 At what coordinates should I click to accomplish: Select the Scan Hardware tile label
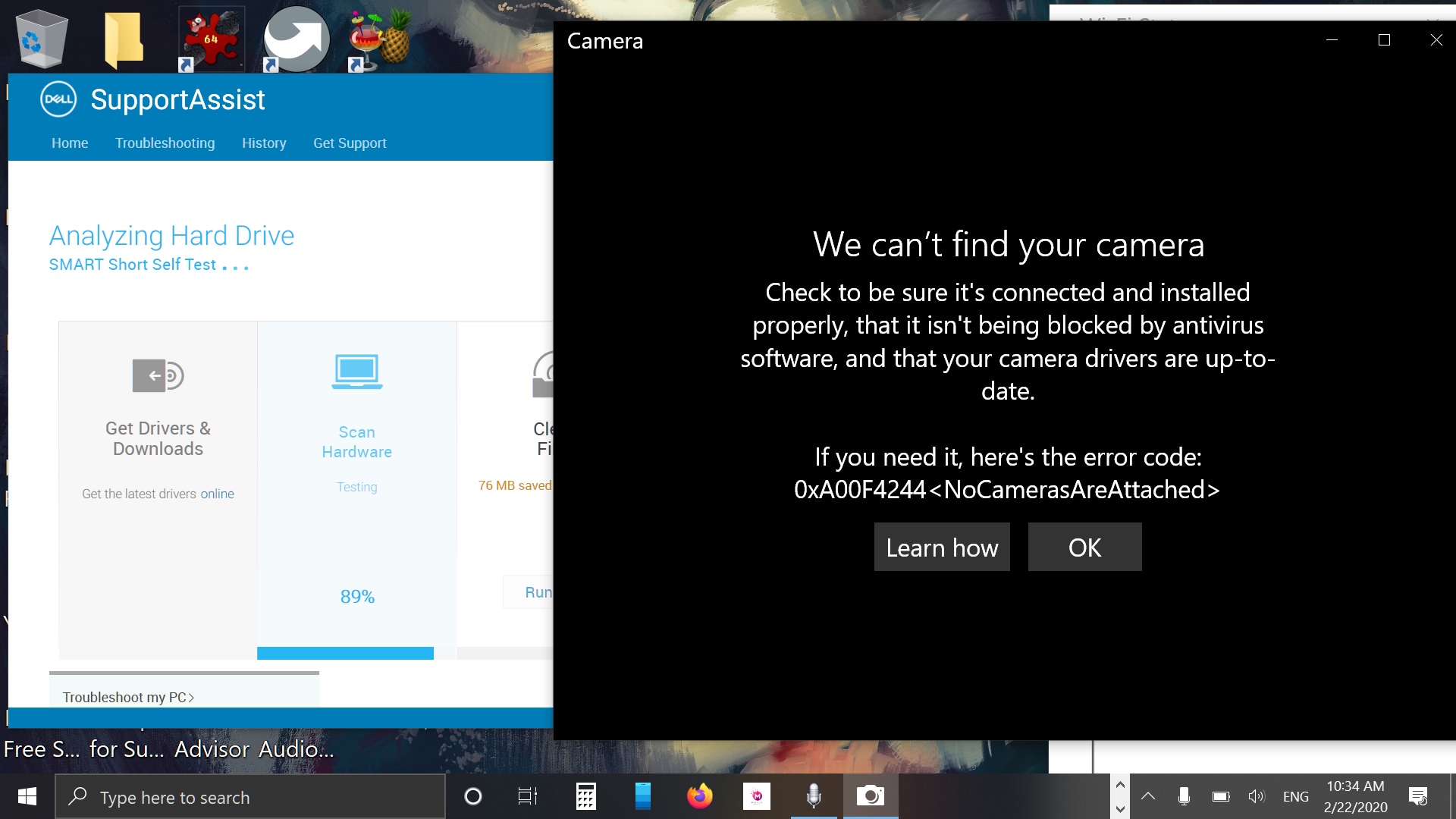[357, 441]
